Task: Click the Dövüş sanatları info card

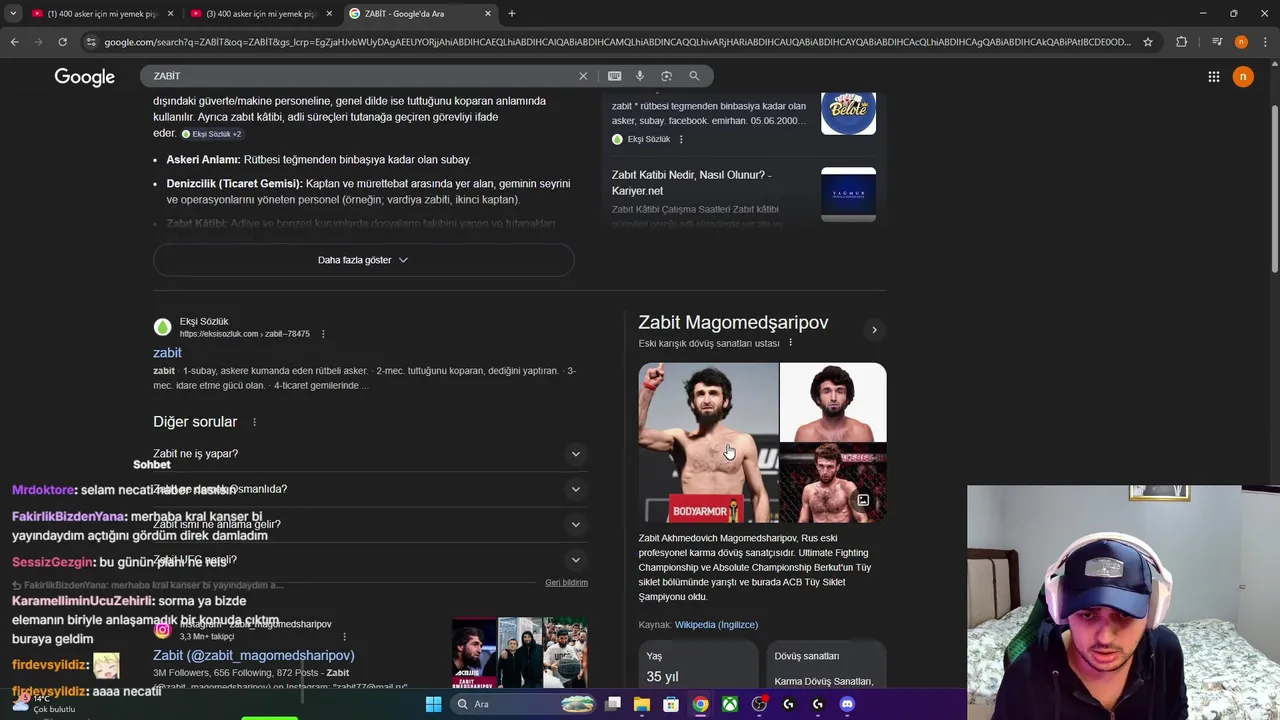Action: 826,666
